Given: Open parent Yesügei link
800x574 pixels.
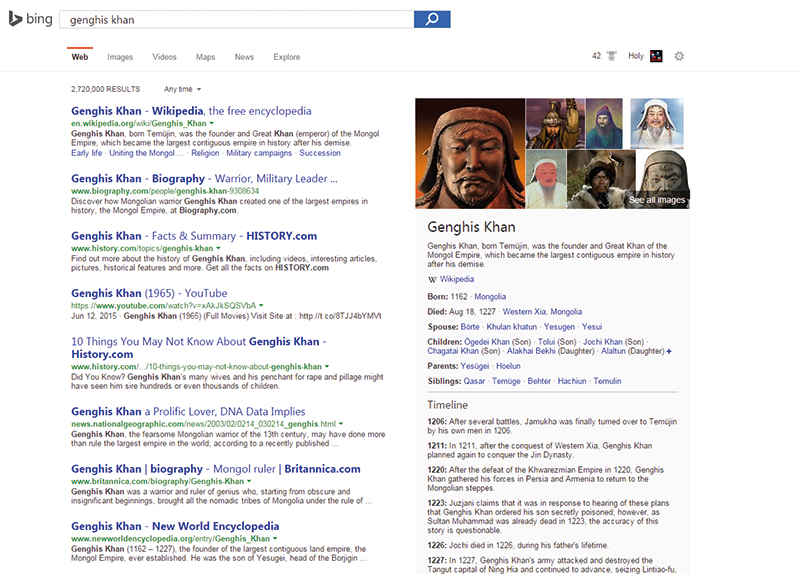Looking at the screenshot, I should click(x=474, y=366).
